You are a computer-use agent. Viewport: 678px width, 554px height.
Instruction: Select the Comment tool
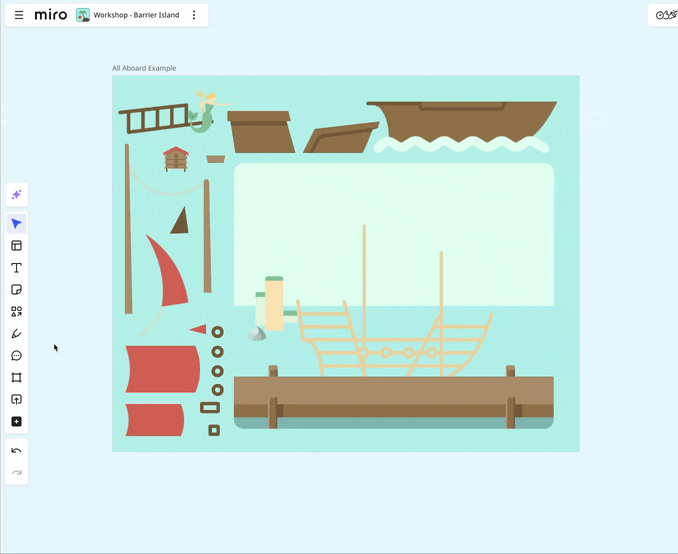click(16, 355)
